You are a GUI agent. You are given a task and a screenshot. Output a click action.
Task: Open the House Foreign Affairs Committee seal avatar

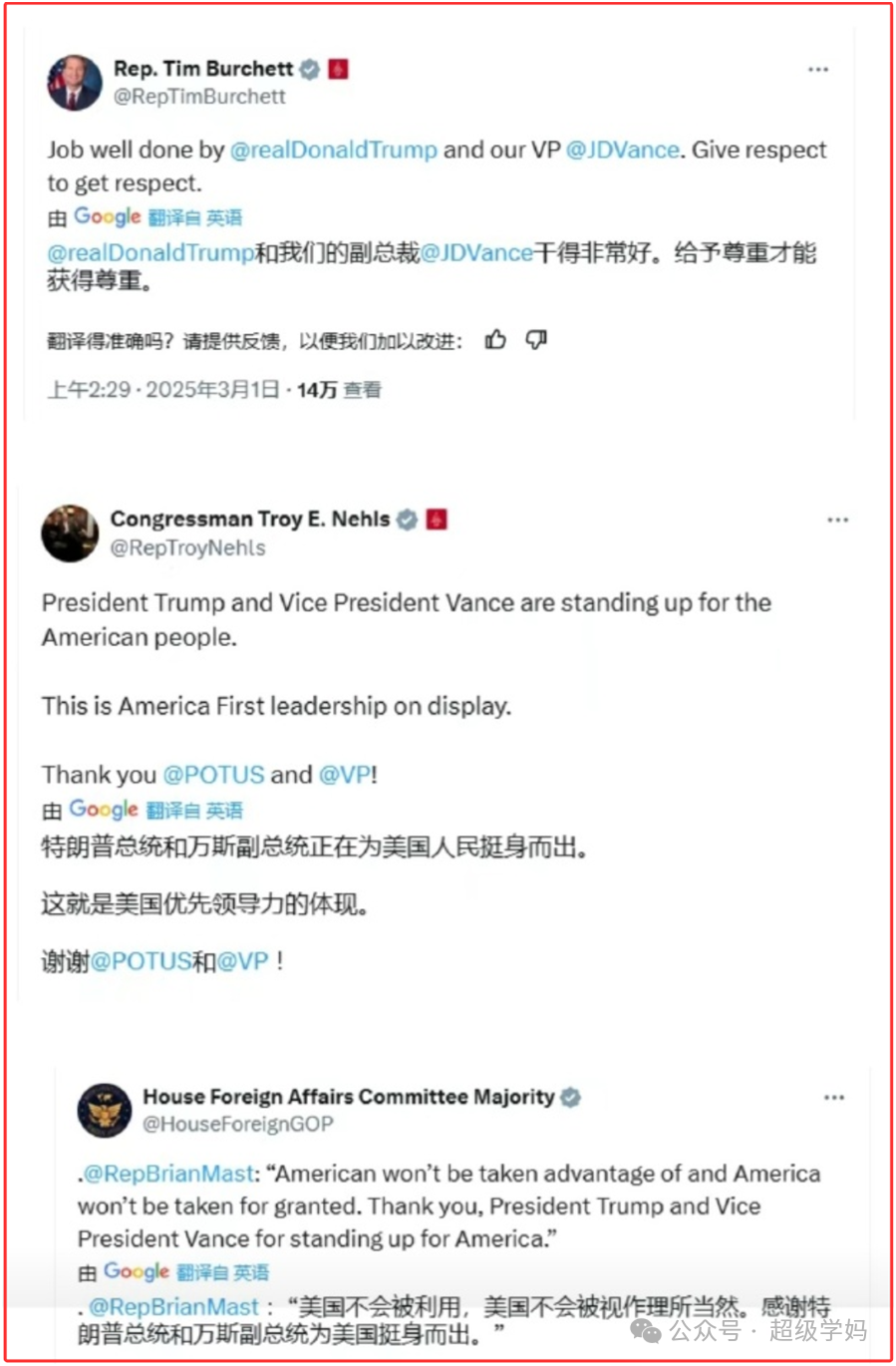tap(105, 1110)
